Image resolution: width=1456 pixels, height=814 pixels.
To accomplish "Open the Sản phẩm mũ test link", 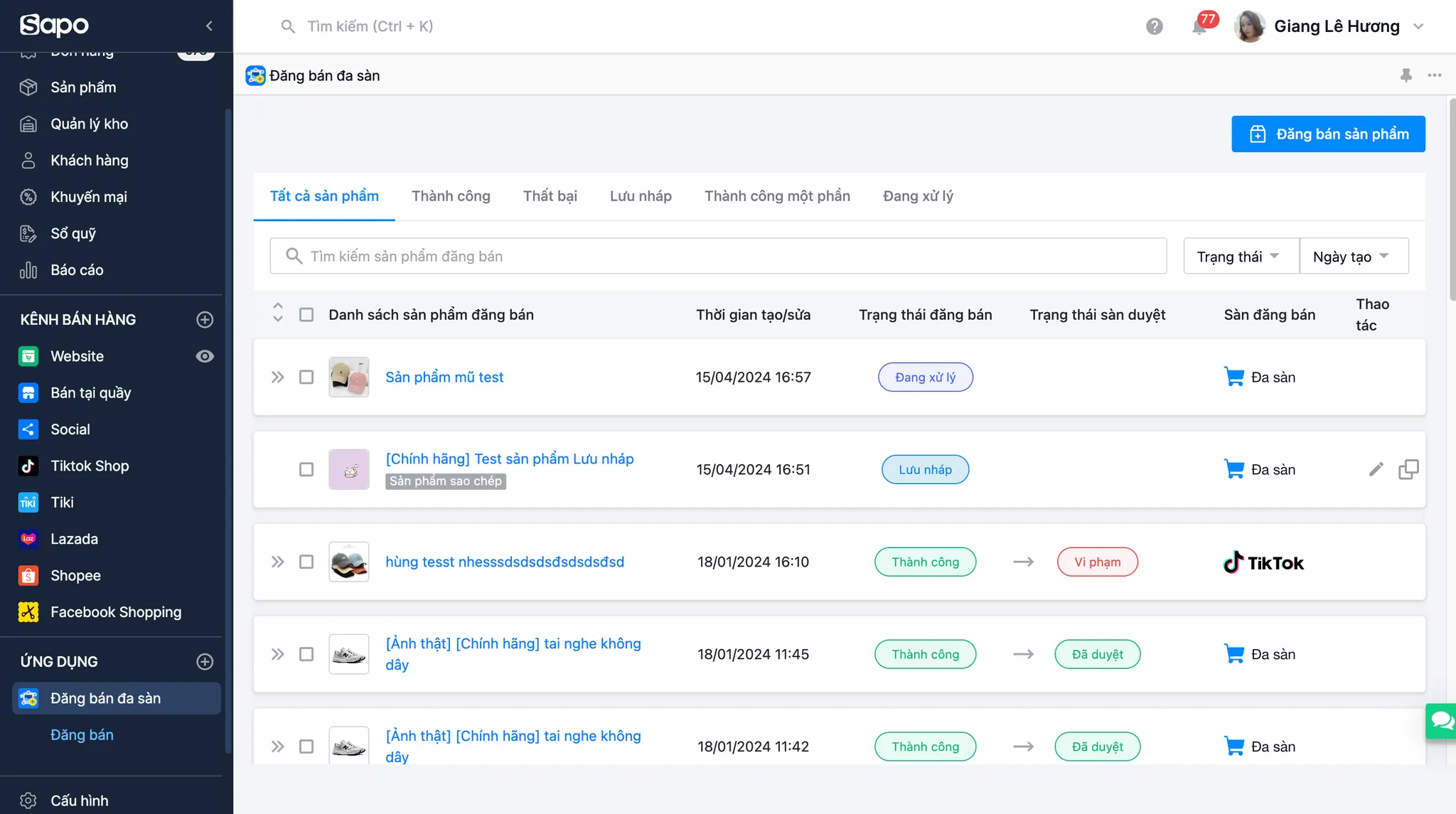I will coord(444,377).
